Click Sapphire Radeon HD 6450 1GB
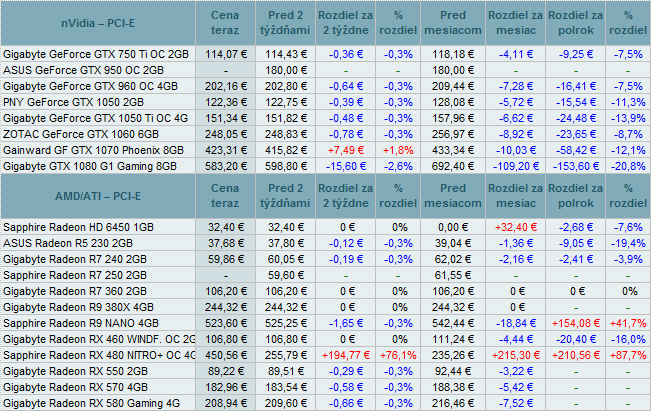 78,228
